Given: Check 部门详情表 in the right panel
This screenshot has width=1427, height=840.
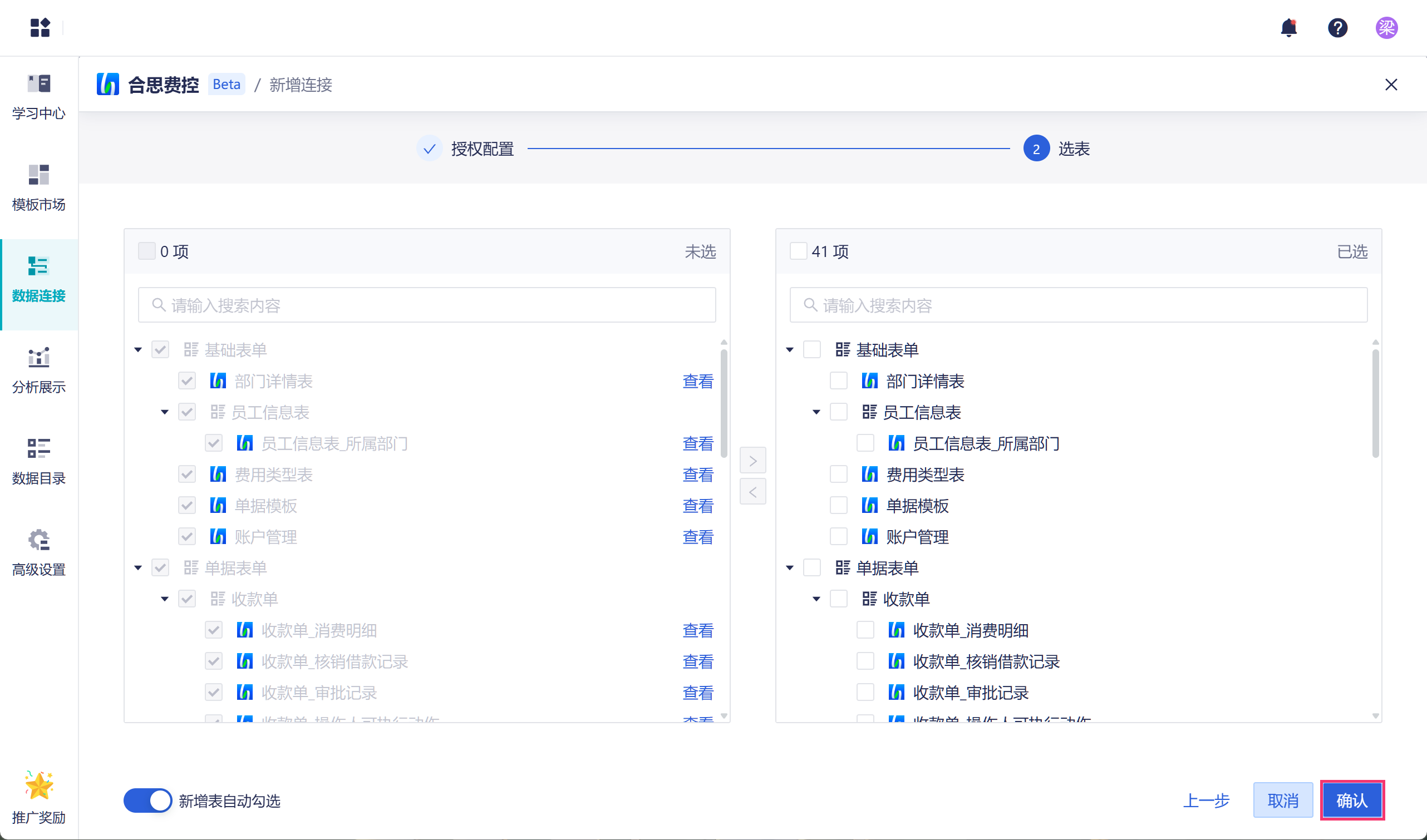Looking at the screenshot, I should click(x=838, y=381).
